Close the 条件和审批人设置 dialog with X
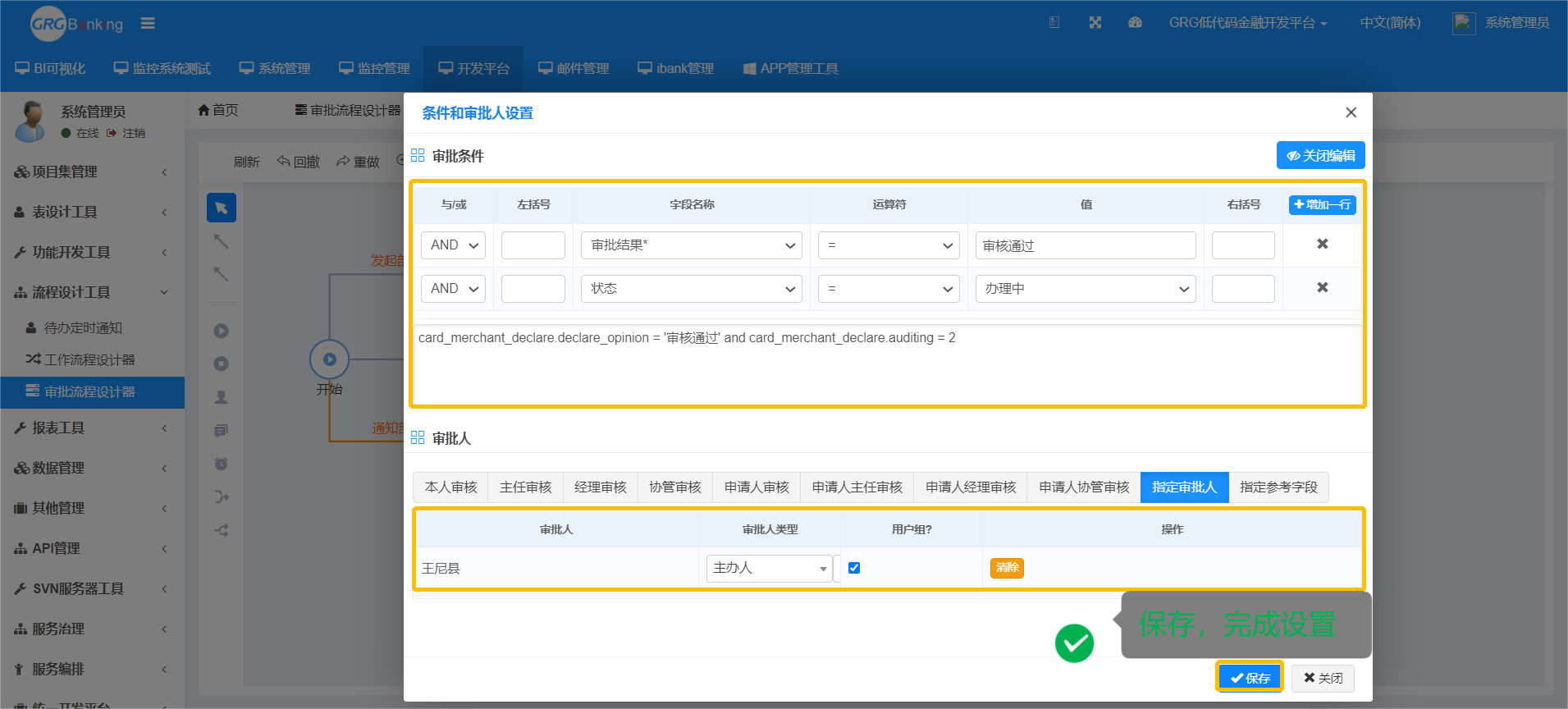 pos(1351,112)
